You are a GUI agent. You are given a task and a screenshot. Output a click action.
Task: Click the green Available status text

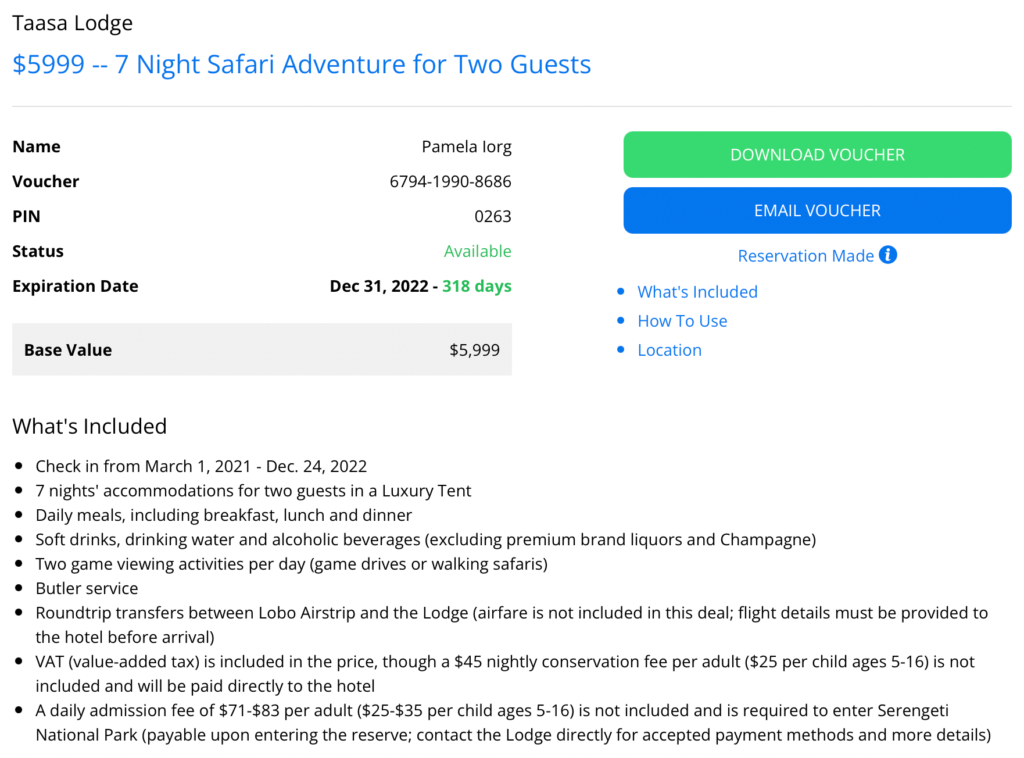pos(477,251)
